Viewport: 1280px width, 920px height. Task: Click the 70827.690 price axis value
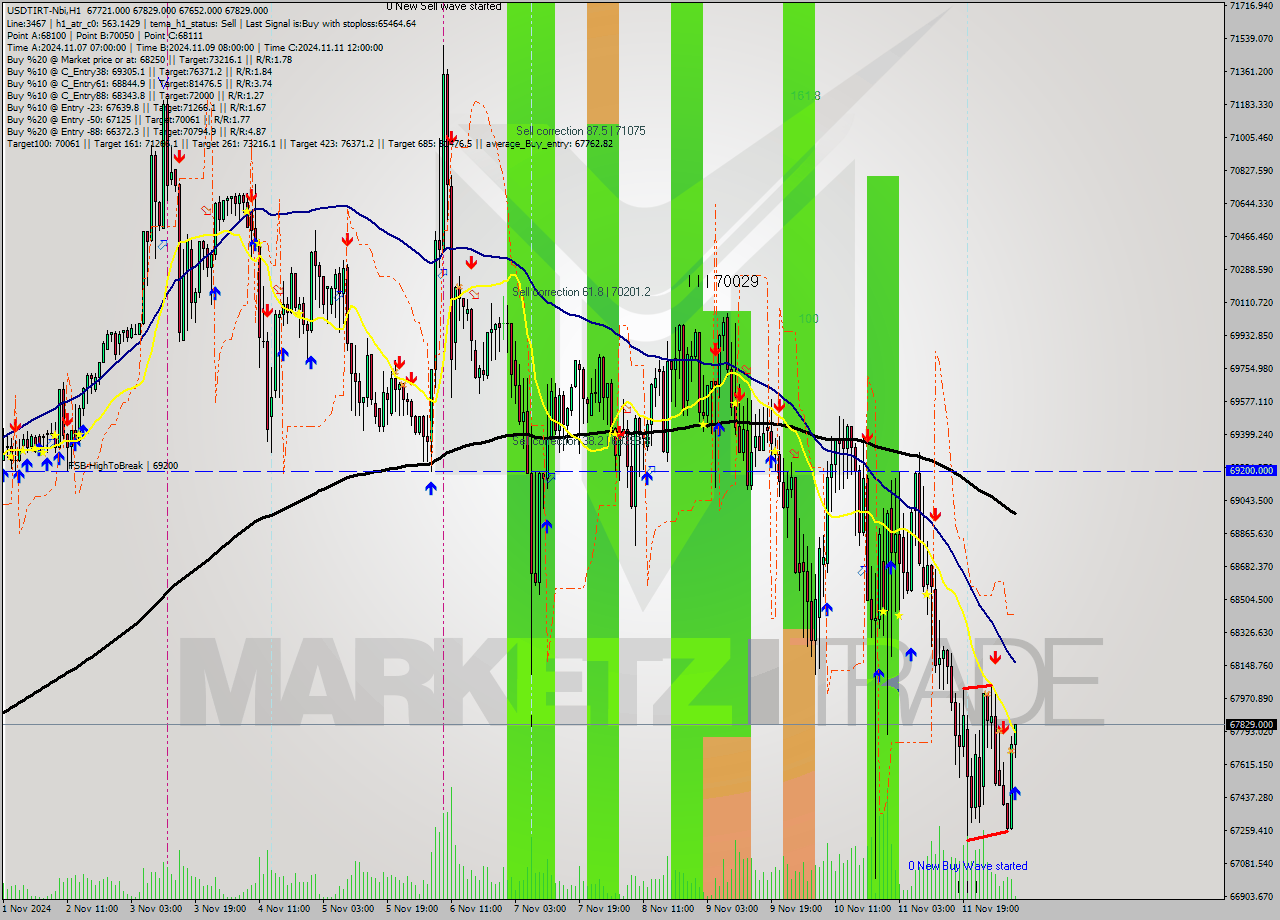click(x=1251, y=171)
